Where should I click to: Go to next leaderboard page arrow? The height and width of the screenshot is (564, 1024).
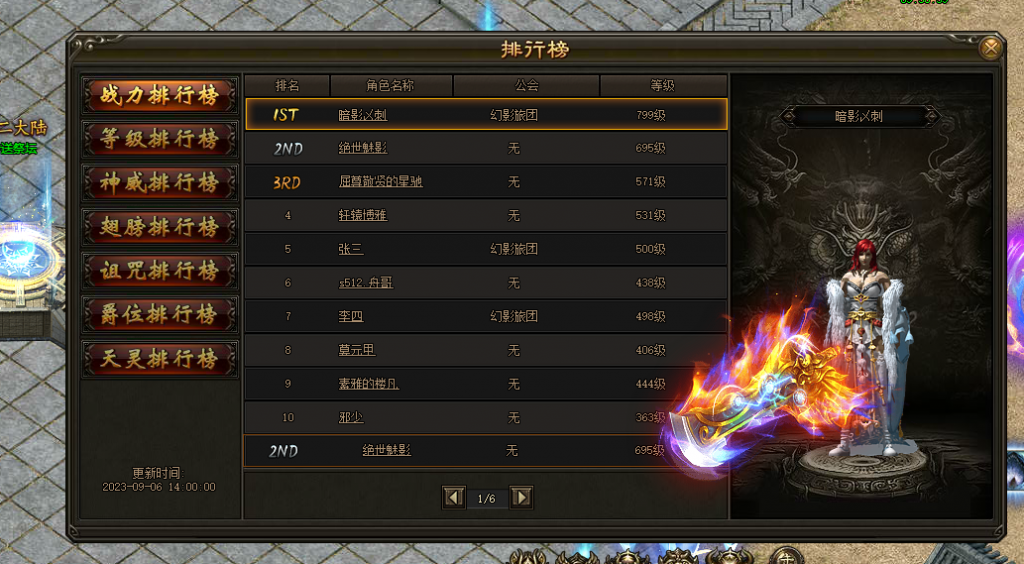click(x=521, y=498)
